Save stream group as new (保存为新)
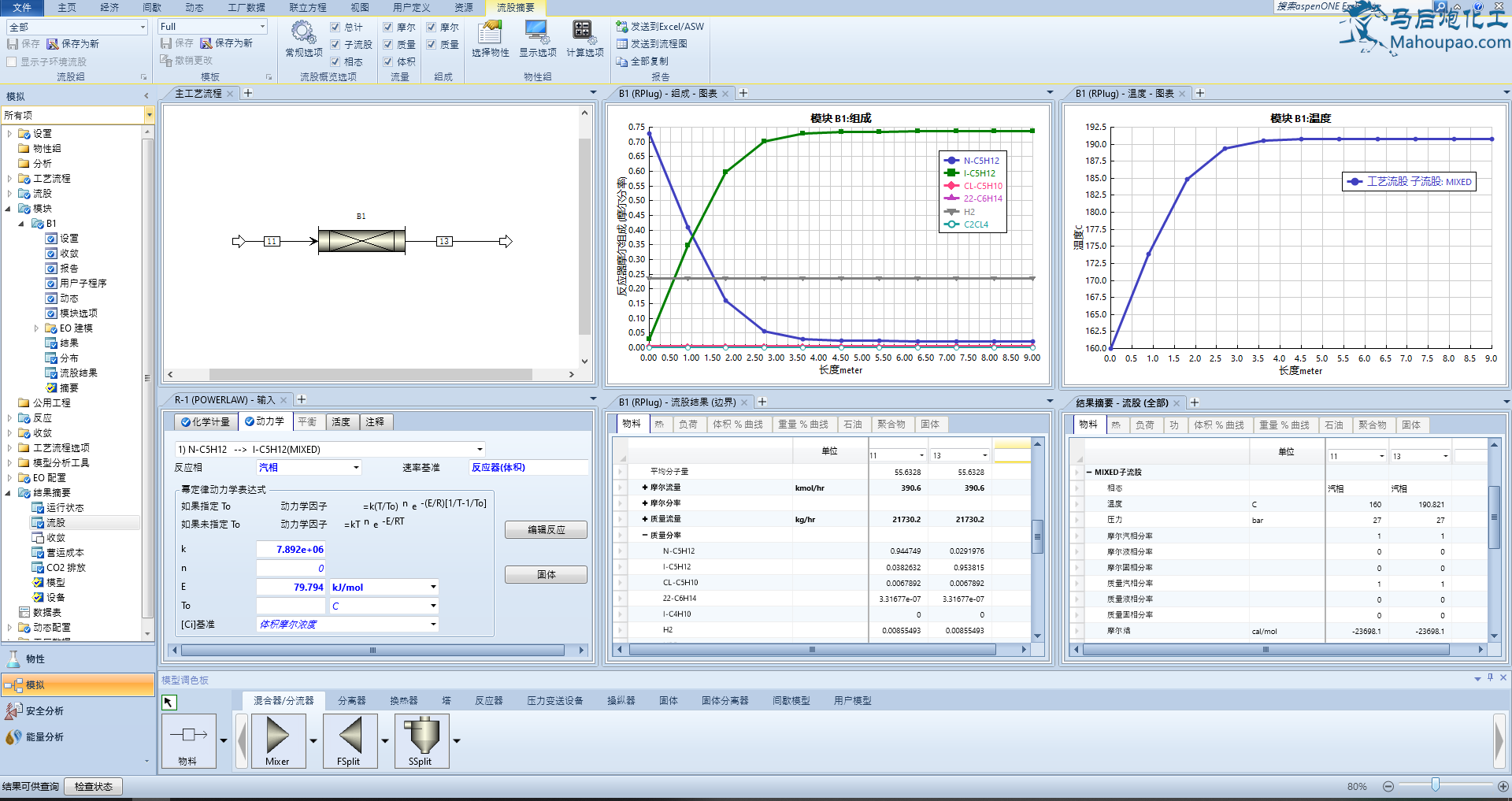1512x801 pixels. [x=72, y=44]
